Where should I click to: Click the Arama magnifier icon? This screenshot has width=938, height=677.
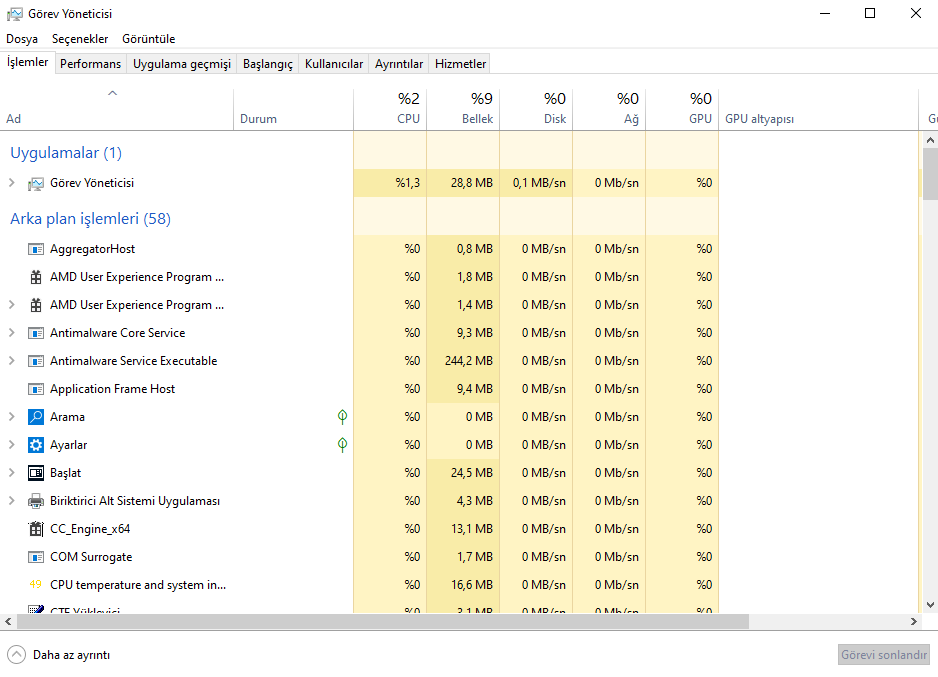tap(36, 417)
